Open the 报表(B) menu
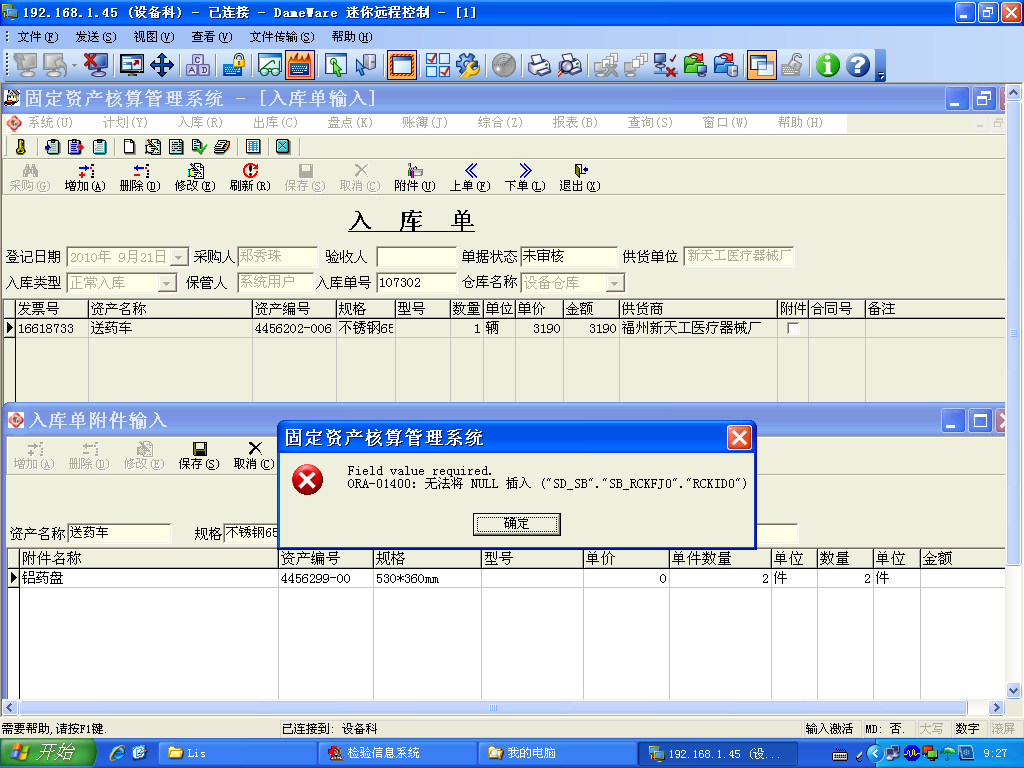The width and height of the screenshot is (1024, 768). [575, 123]
